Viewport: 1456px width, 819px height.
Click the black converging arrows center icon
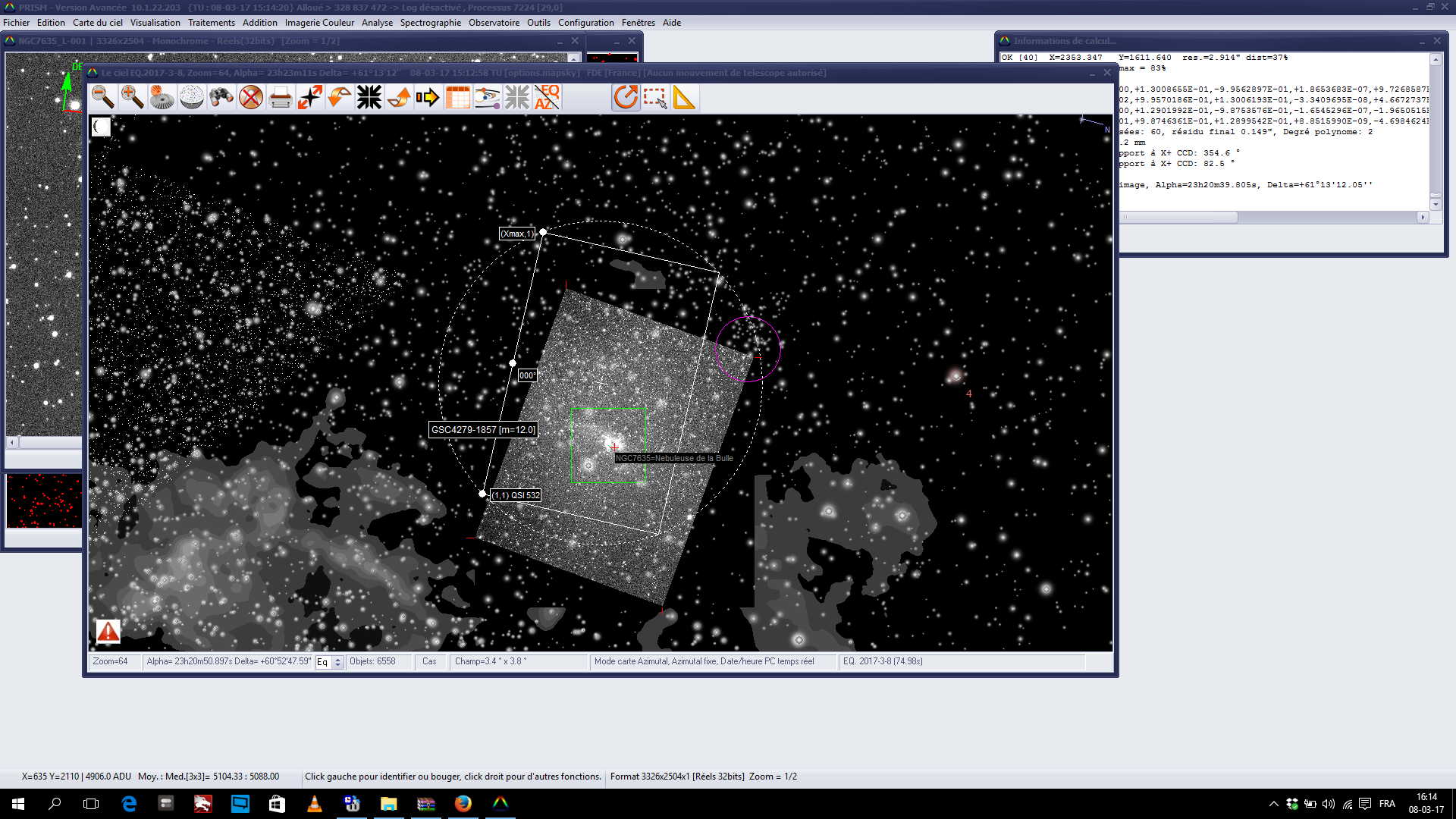coord(369,97)
